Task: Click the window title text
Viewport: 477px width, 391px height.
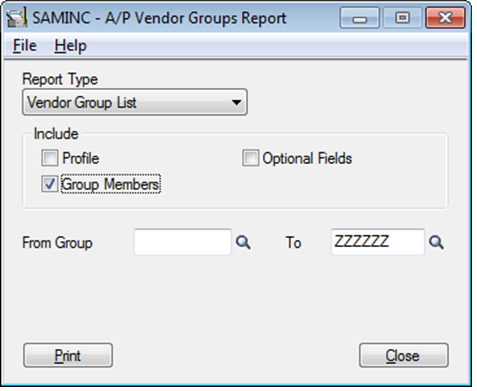Action: 159,18
